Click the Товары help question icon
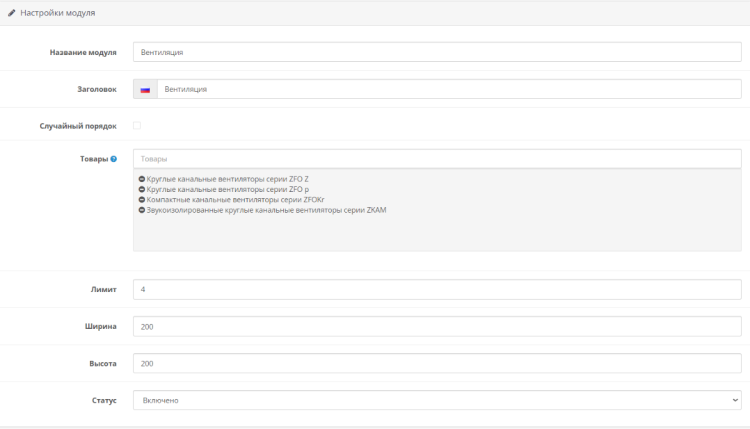This screenshot has width=750, height=429. [x=114, y=159]
